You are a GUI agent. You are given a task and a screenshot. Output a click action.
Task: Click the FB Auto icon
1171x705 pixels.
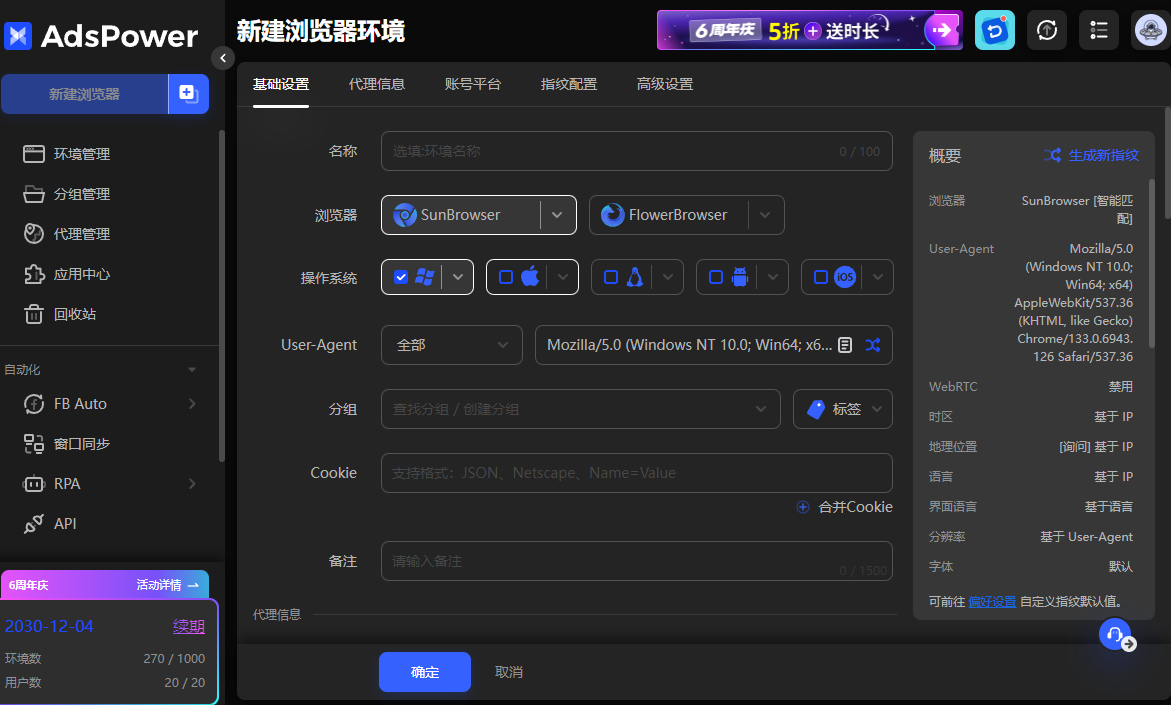coord(34,404)
